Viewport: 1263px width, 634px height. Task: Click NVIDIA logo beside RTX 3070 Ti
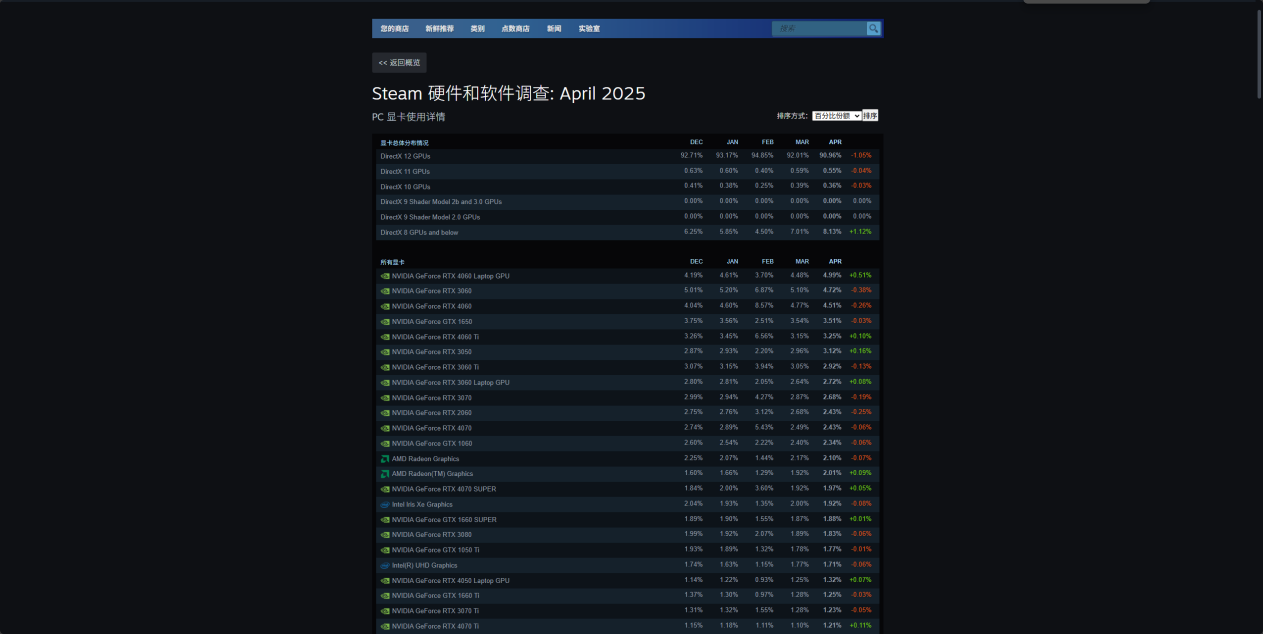point(385,611)
